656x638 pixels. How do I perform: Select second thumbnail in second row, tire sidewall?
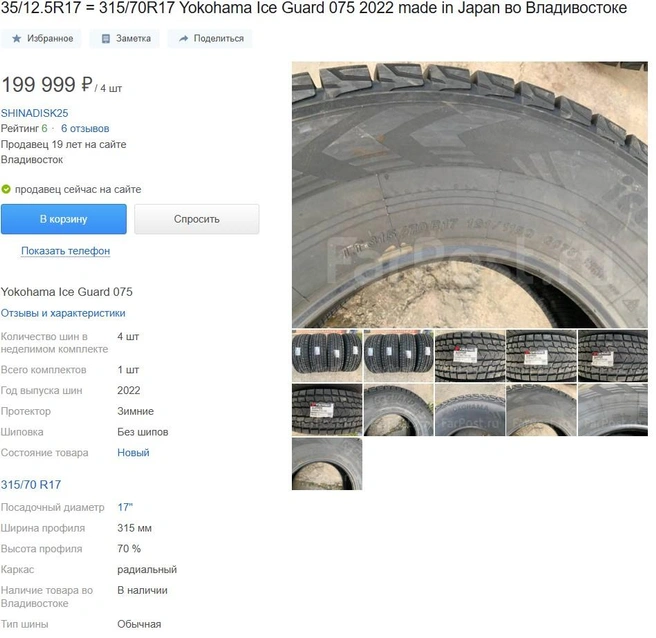[399, 410]
